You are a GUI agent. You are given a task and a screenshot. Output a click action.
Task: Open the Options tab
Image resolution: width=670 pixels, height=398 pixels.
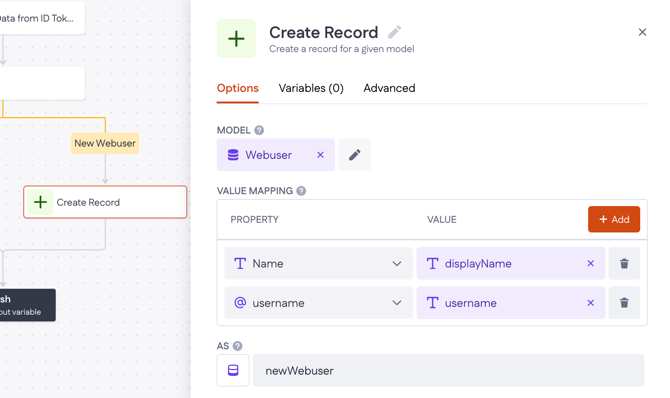(x=238, y=88)
